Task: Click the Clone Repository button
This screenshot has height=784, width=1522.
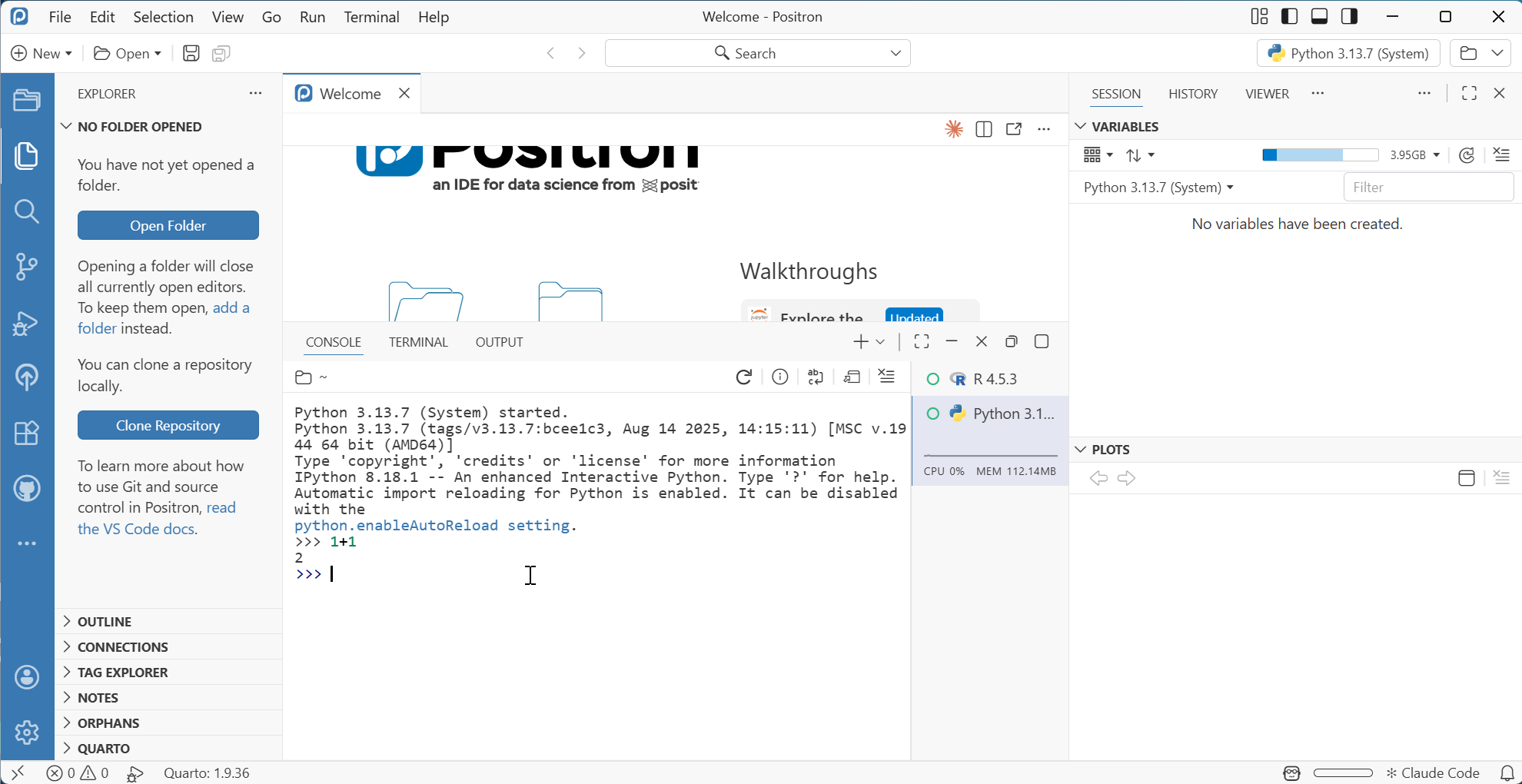Action: (168, 425)
